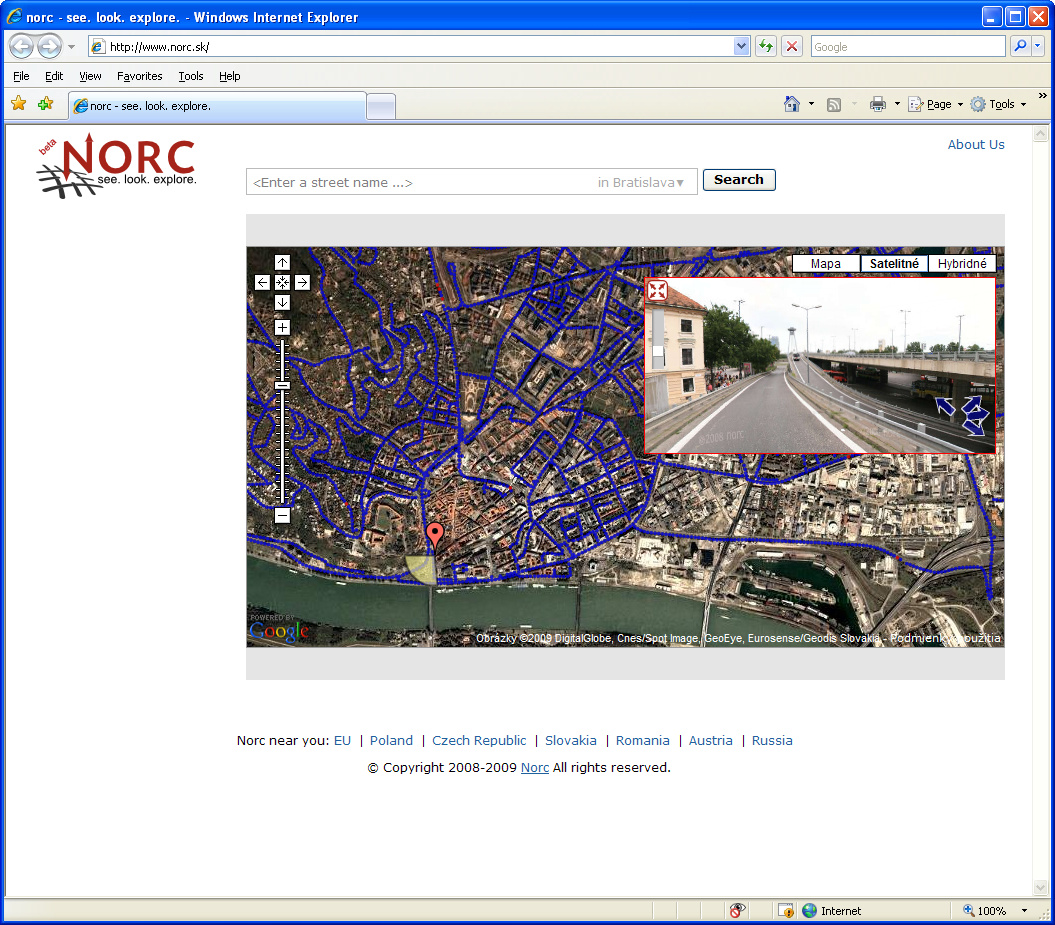Screen dimensions: 1055x925
Task: Expand street view panorama to fullscreen
Action: coord(657,291)
